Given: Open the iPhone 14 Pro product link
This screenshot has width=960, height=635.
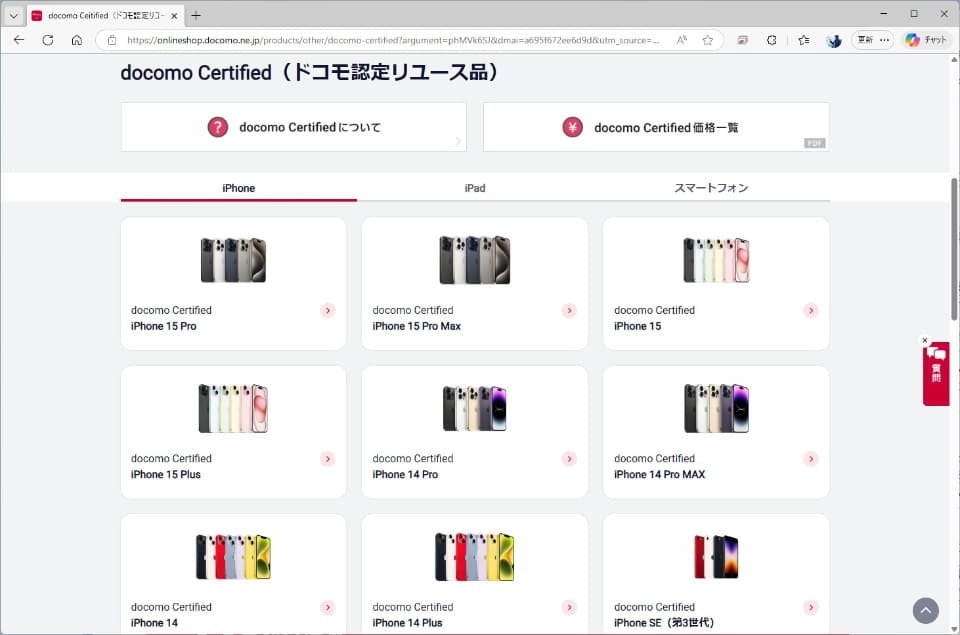Looking at the screenshot, I should (474, 432).
